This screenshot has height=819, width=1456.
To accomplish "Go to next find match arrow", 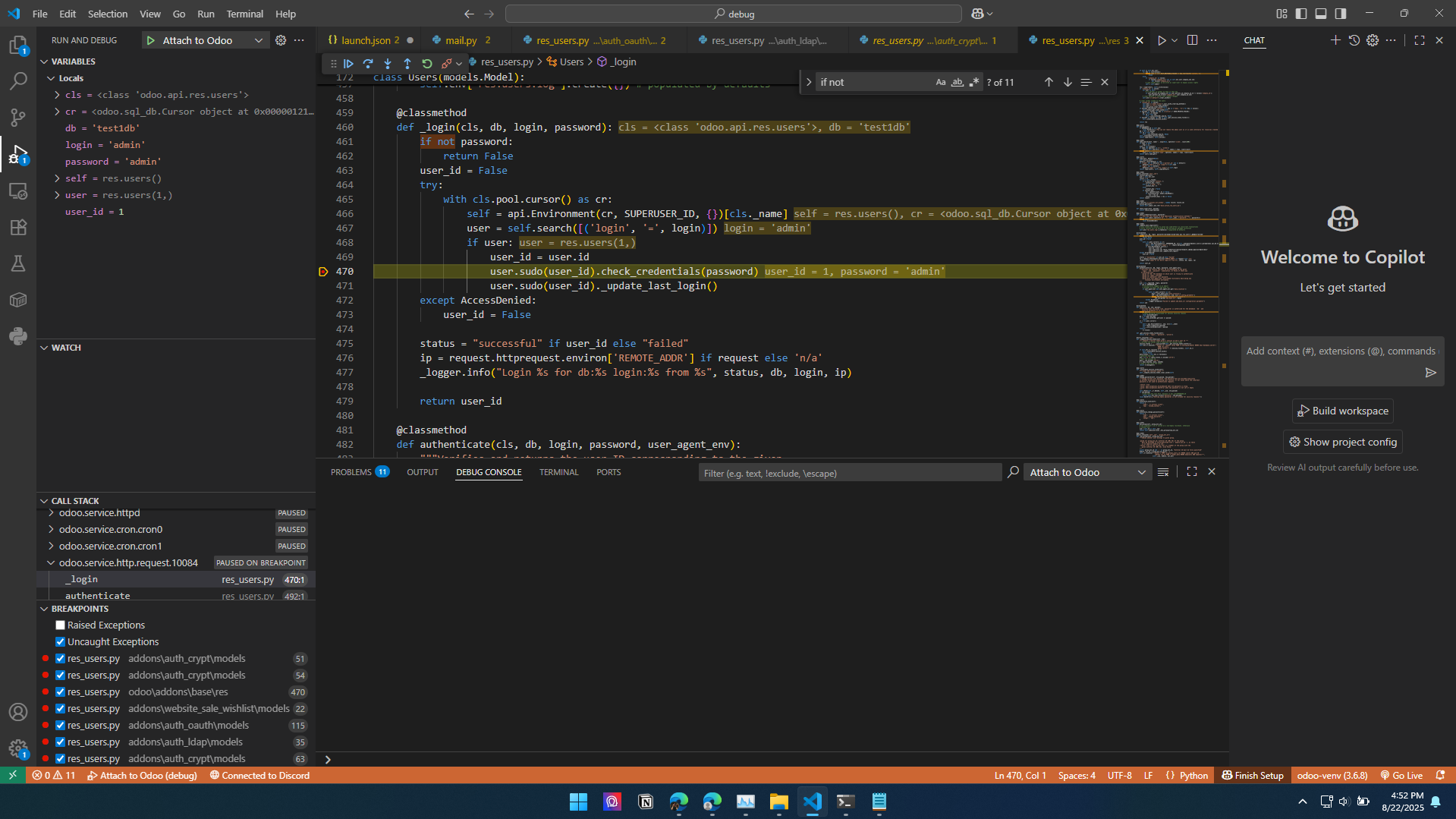I will click(1068, 82).
